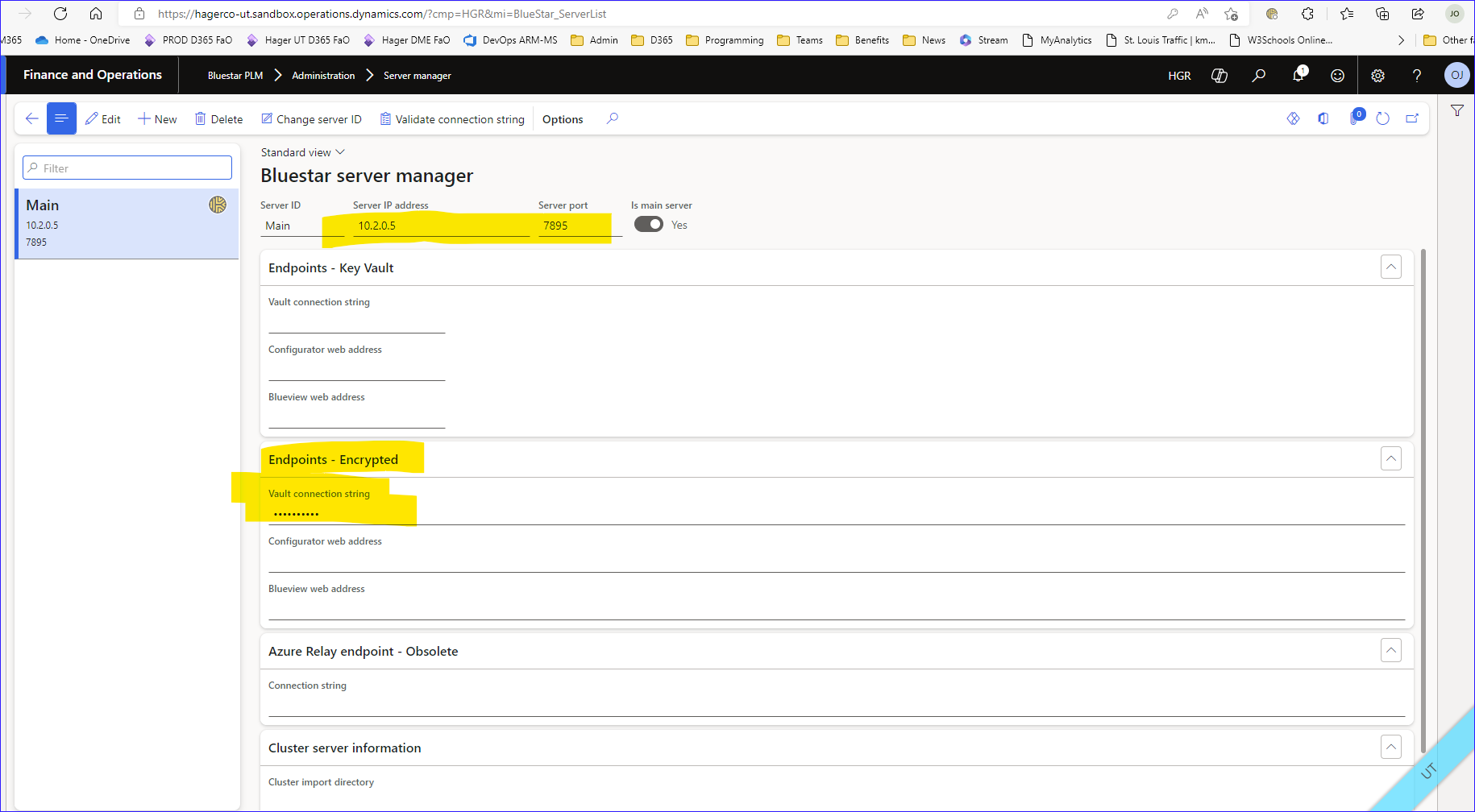Click Key Vault Vault connection string field
Image resolution: width=1475 pixels, height=812 pixels.
tap(356, 322)
